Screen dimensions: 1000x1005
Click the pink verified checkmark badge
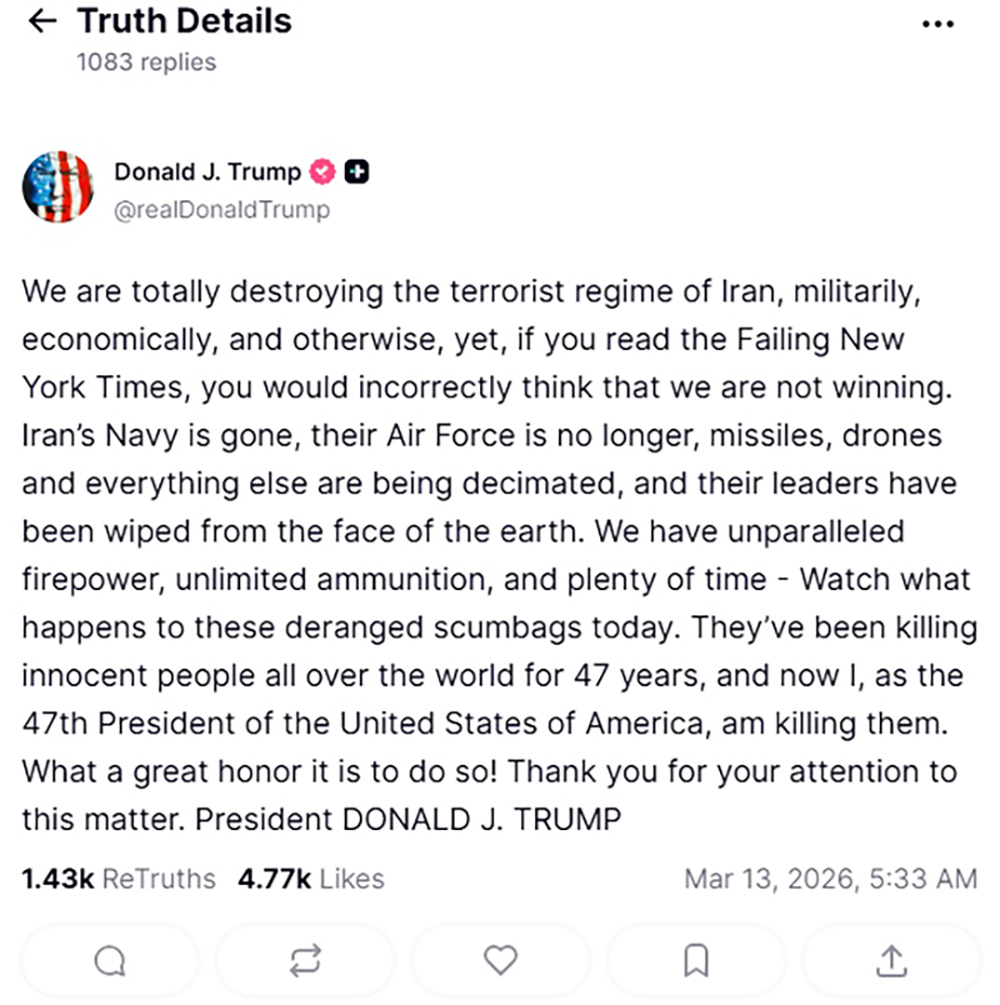323,172
